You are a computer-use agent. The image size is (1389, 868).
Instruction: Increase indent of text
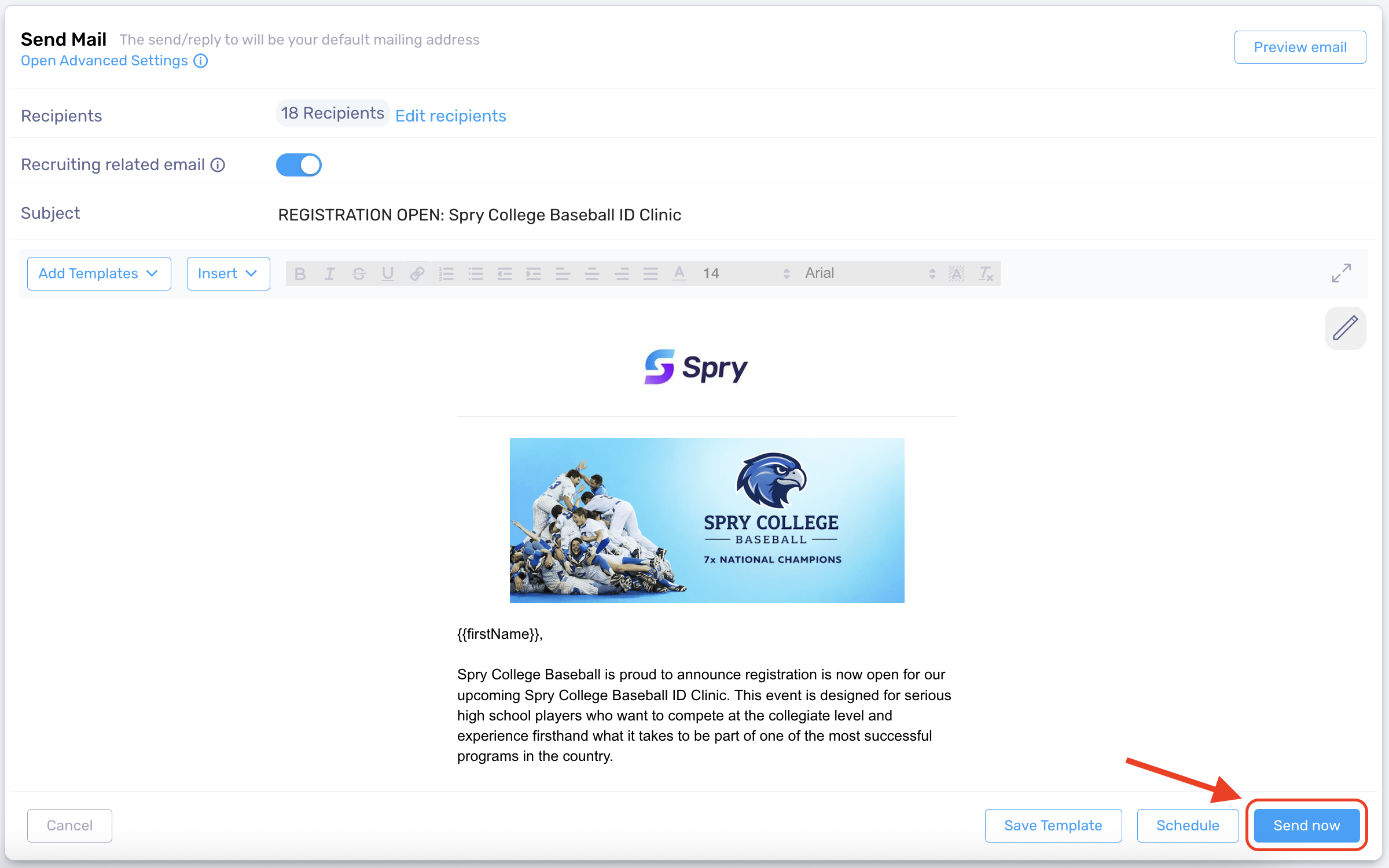pos(534,274)
